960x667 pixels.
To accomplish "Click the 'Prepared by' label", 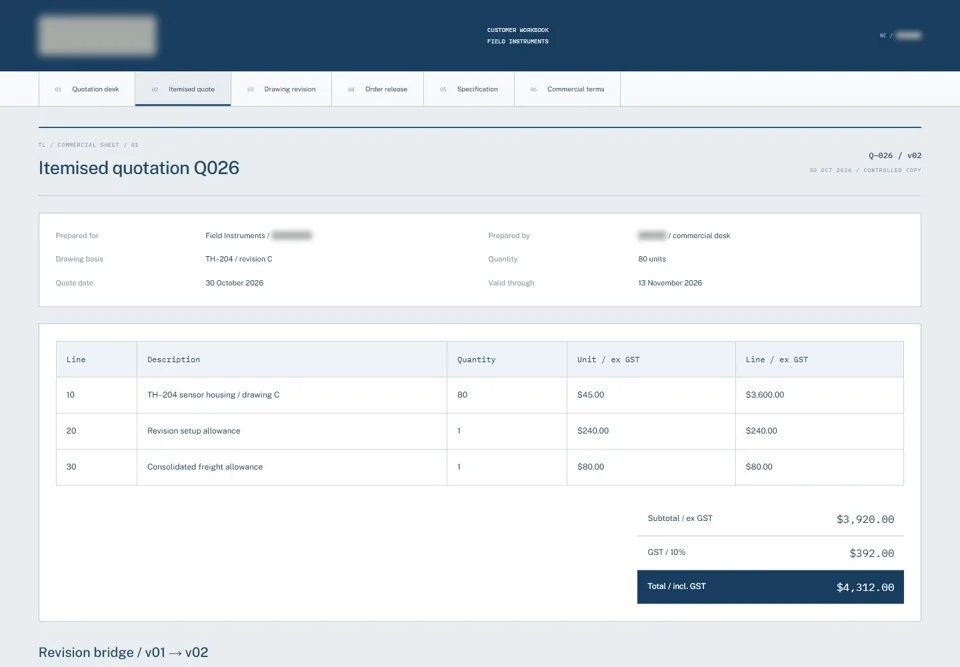I will pyautogui.click(x=509, y=236).
